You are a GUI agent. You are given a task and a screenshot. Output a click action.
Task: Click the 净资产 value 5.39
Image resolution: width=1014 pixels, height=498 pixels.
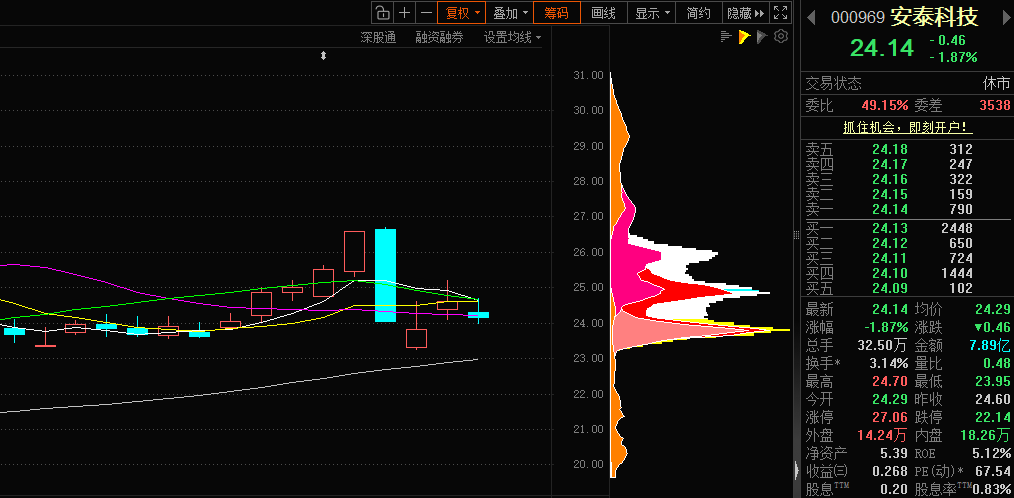point(894,453)
